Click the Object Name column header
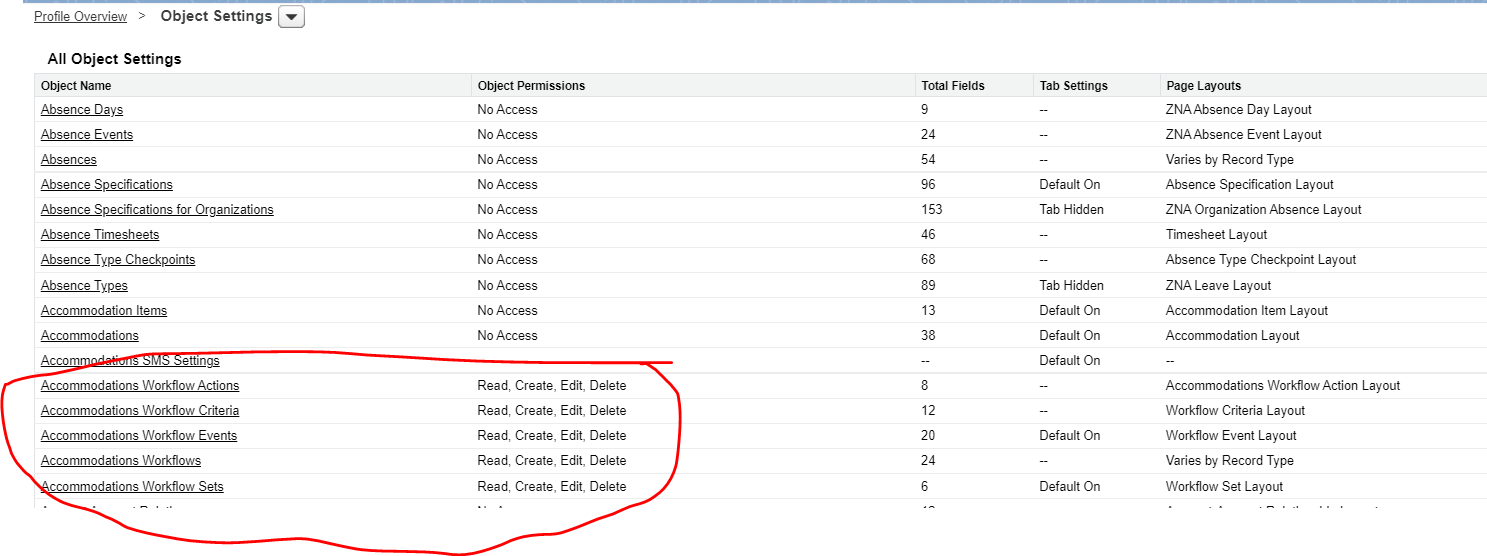 pyautogui.click(x=76, y=86)
